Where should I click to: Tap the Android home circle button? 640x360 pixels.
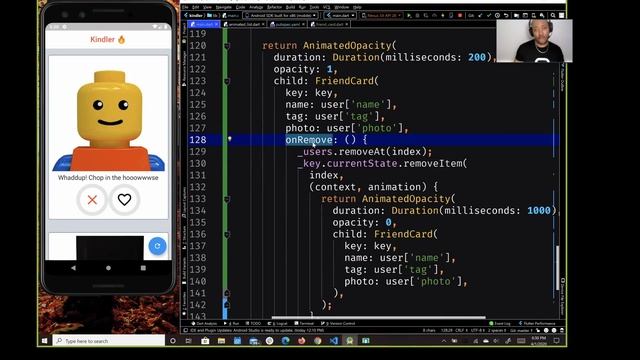108,268
